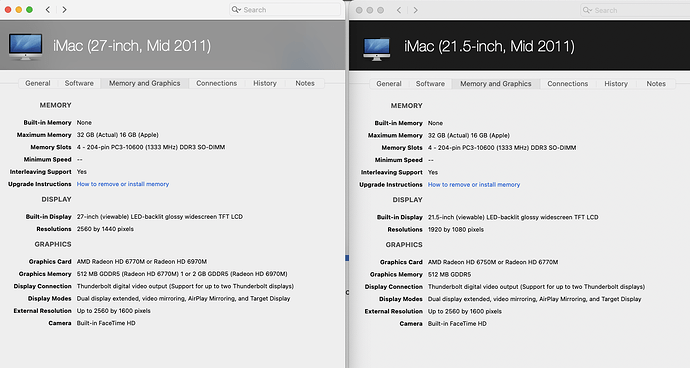Maximize the 27-inch iMac window with the green button
Viewport: 690px width, 368px height.
click(29, 10)
